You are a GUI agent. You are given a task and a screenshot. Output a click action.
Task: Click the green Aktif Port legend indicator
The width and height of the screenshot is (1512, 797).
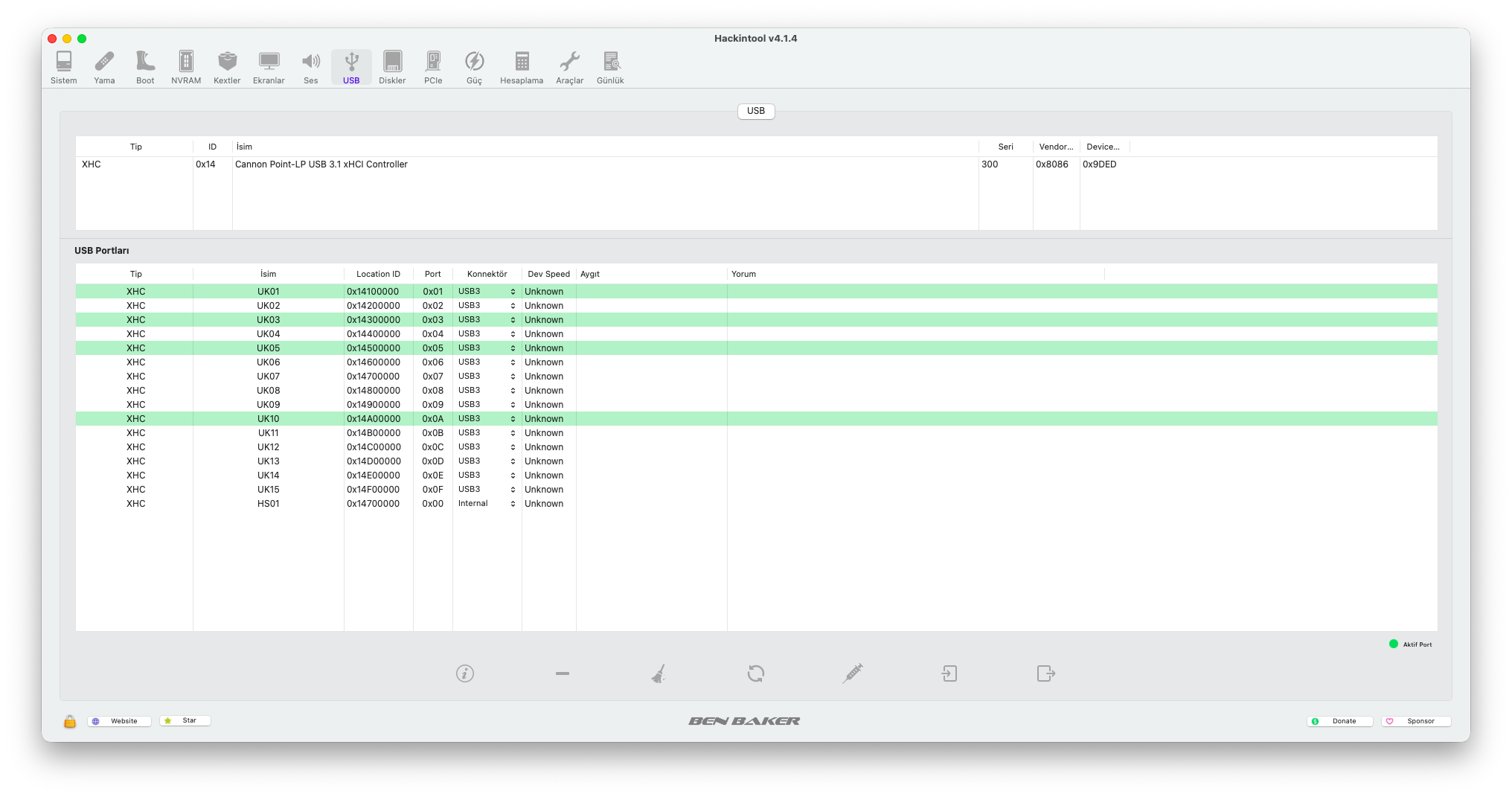[x=1394, y=644]
